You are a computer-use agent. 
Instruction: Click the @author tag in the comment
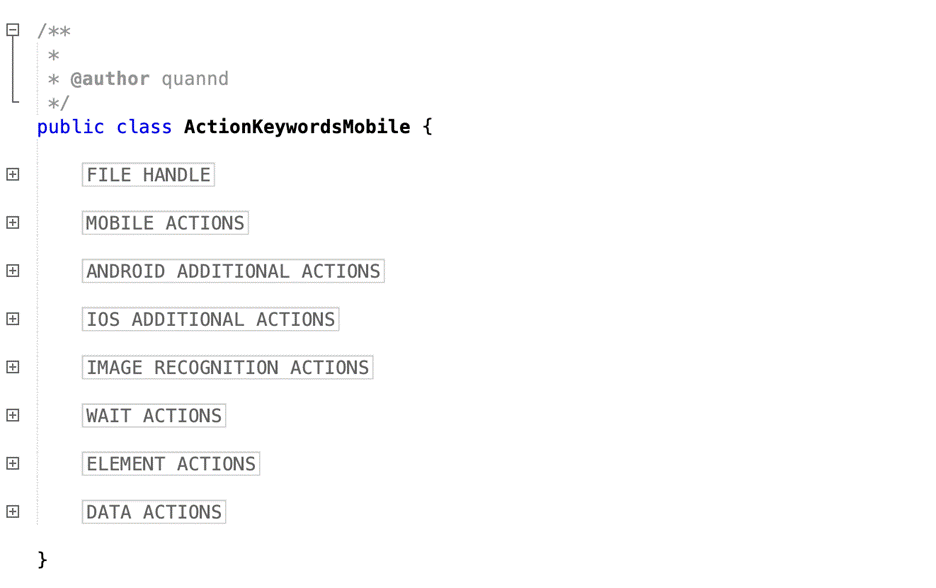point(110,79)
